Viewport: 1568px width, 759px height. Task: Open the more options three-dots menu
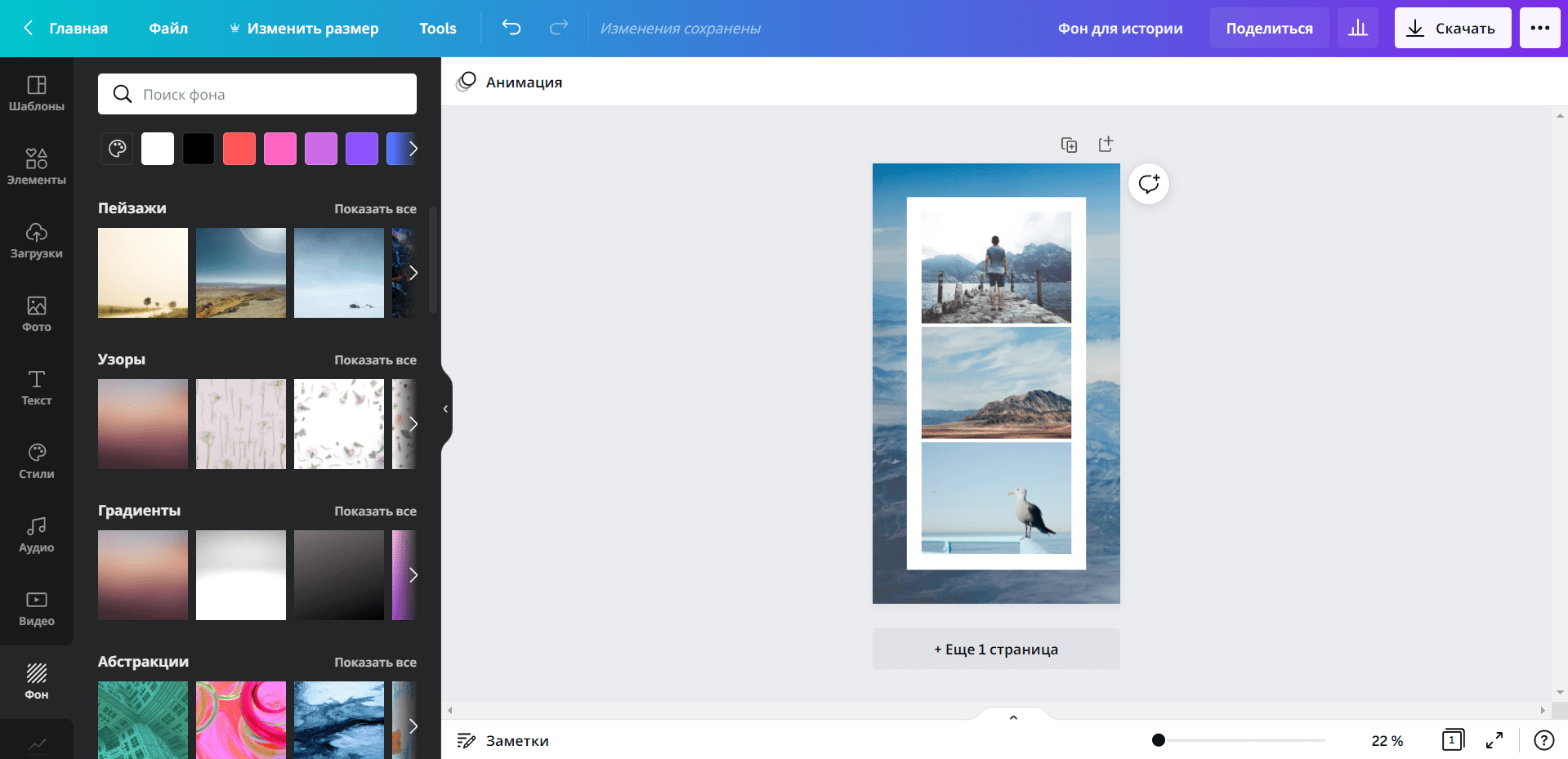tap(1540, 29)
